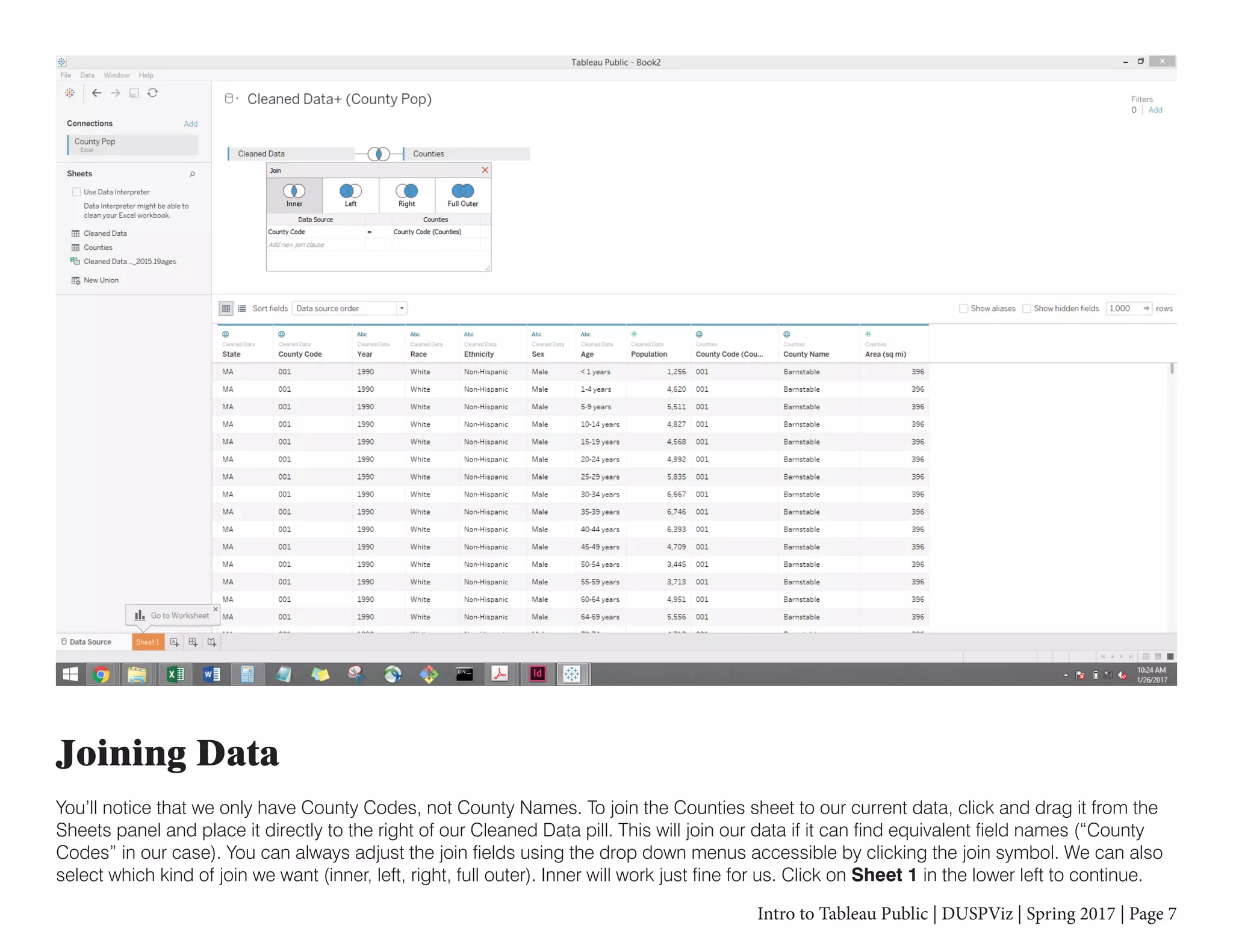Click the Go to Worksheet tooltip
The height and width of the screenshot is (952, 1233).
coord(172,616)
